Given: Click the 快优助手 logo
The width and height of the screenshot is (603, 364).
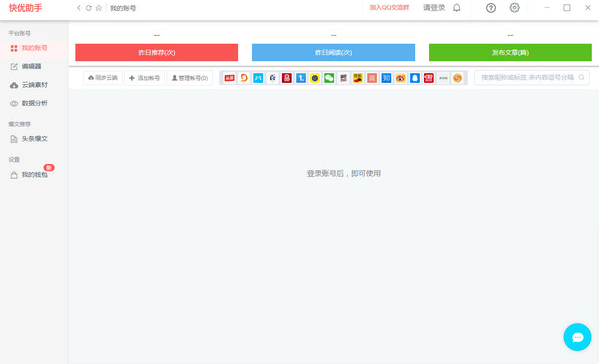Looking at the screenshot, I should click(x=25, y=8).
